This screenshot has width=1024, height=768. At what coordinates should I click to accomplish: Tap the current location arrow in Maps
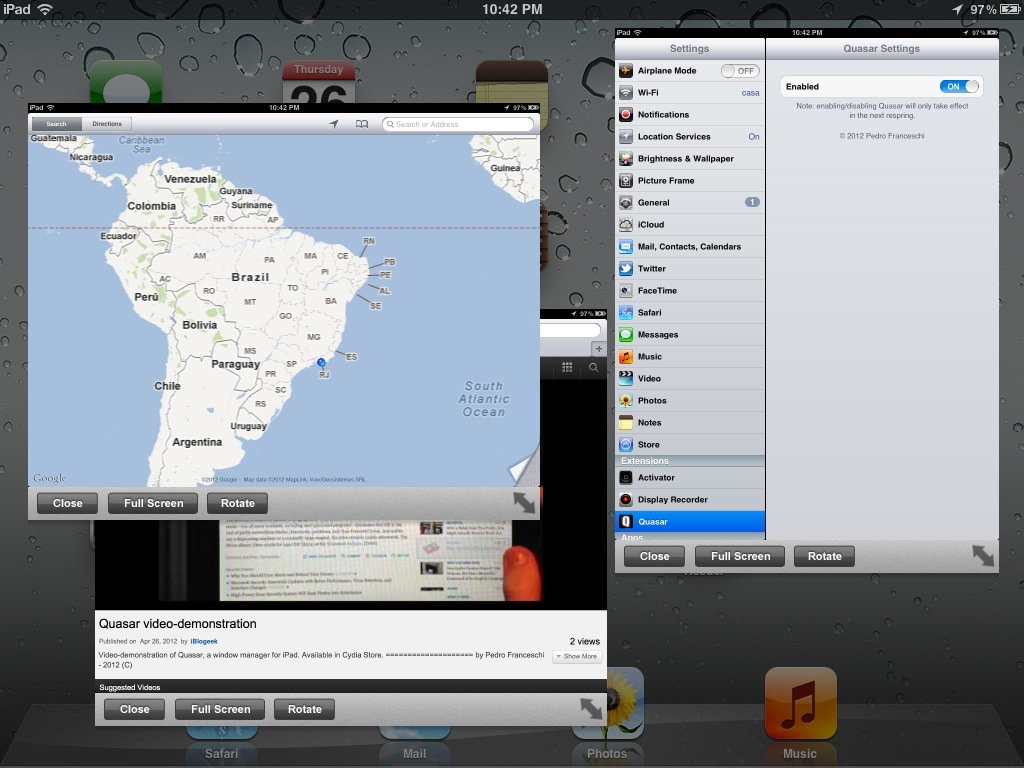[x=334, y=124]
